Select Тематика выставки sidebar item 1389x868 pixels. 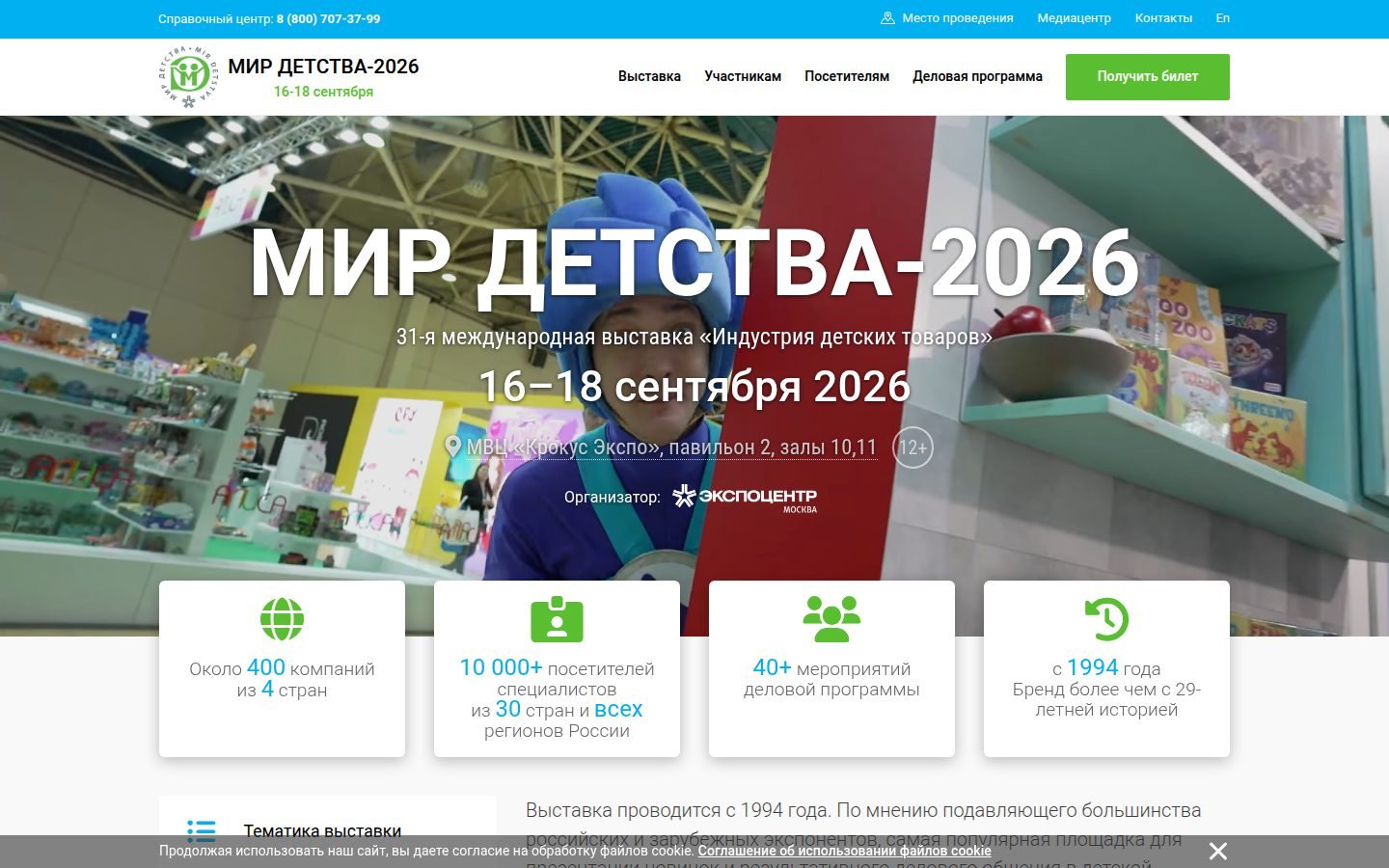pos(328,830)
